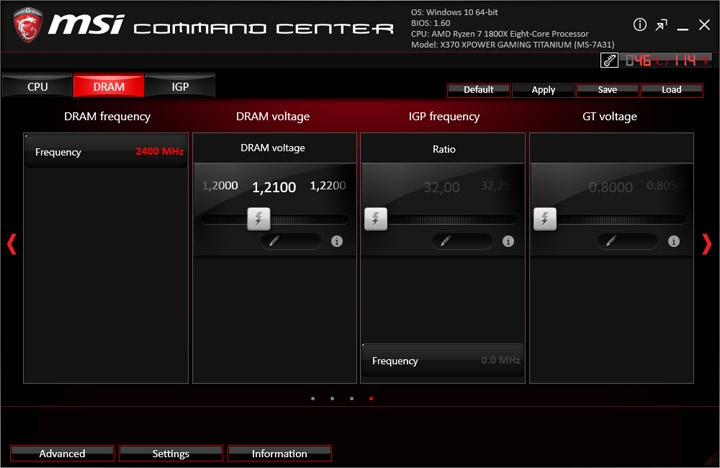Click the Default button

tap(478, 90)
